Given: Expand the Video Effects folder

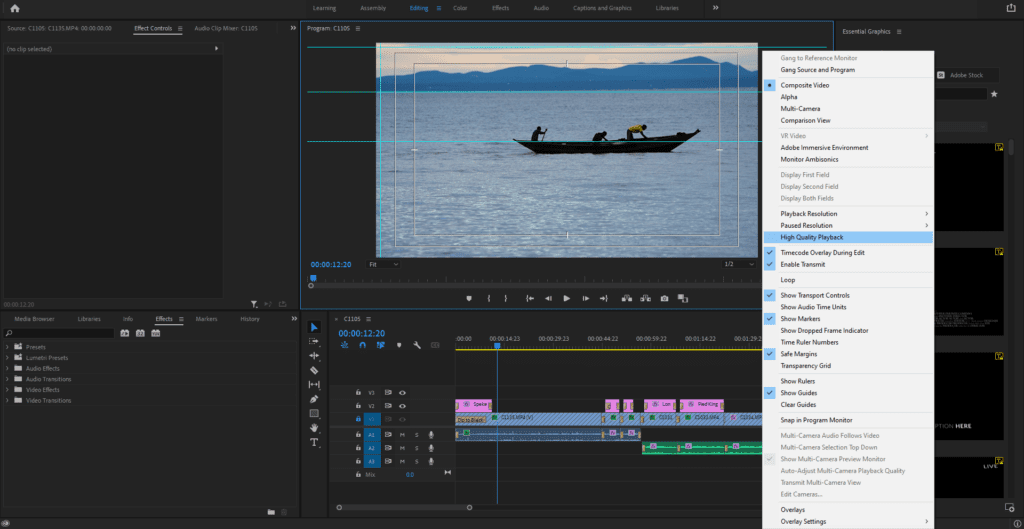Looking at the screenshot, I should (7, 390).
